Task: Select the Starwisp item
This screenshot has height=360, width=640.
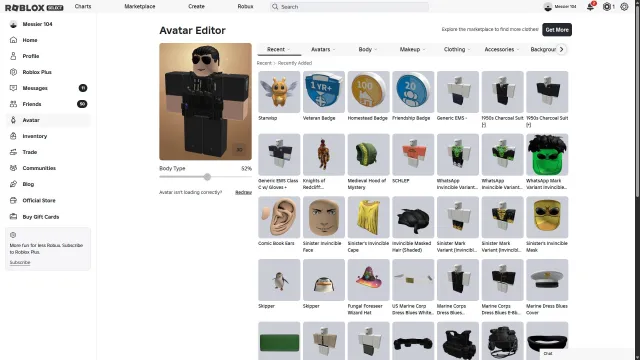Action: click(x=279, y=92)
